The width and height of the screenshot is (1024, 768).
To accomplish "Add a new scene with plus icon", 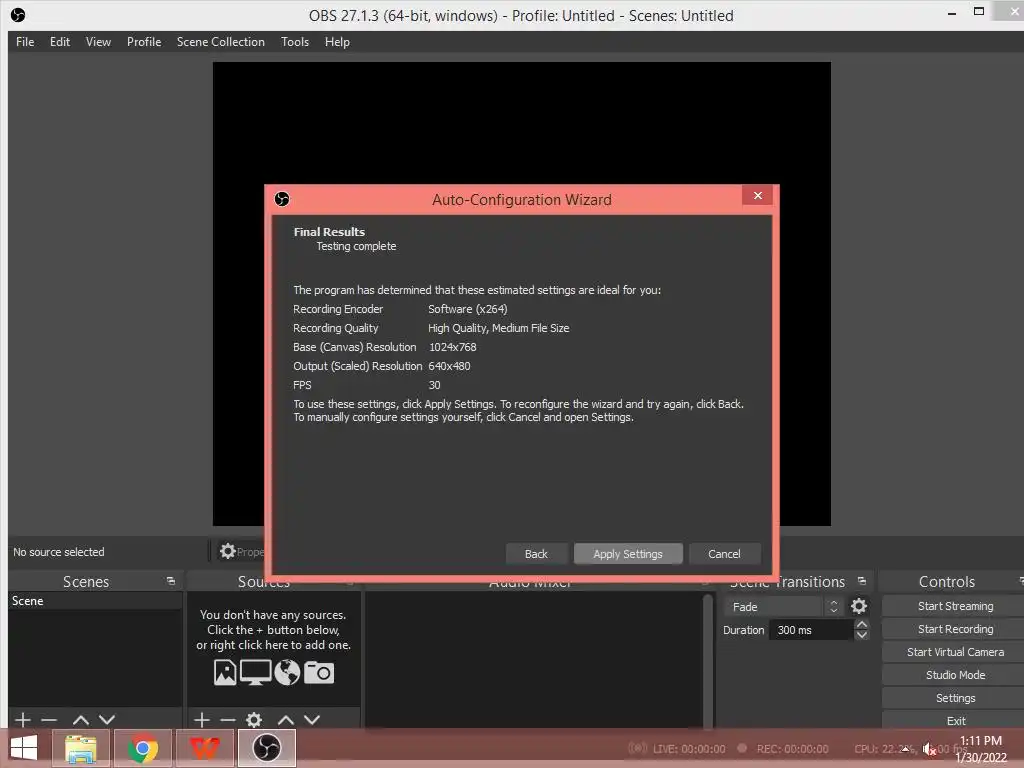I will (x=22, y=720).
